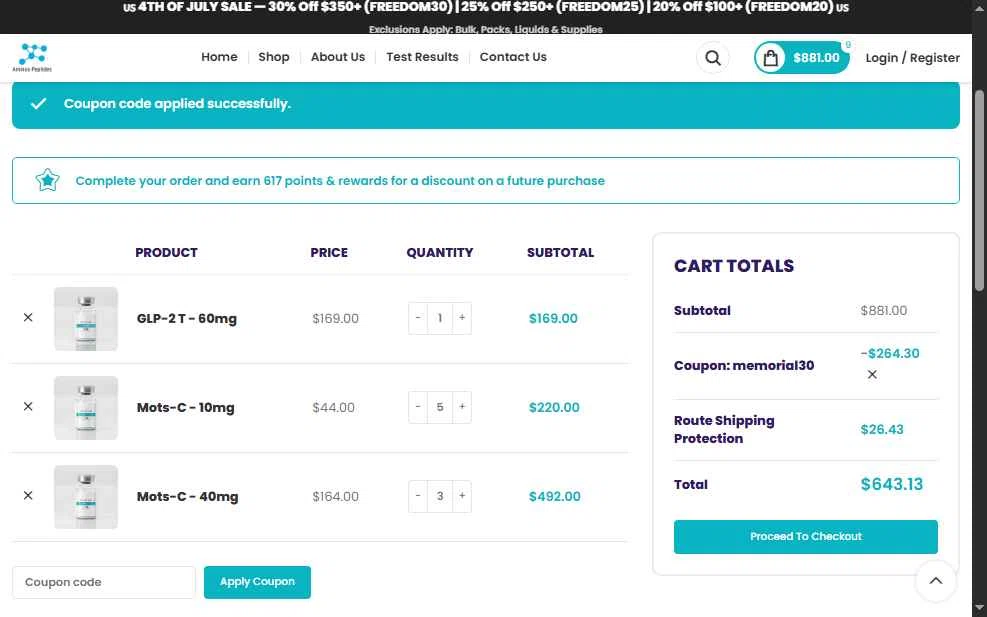The width and height of the screenshot is (987, 617).
Task: Click the scroll-to-top arrow button
Action: tap(935, 580)
